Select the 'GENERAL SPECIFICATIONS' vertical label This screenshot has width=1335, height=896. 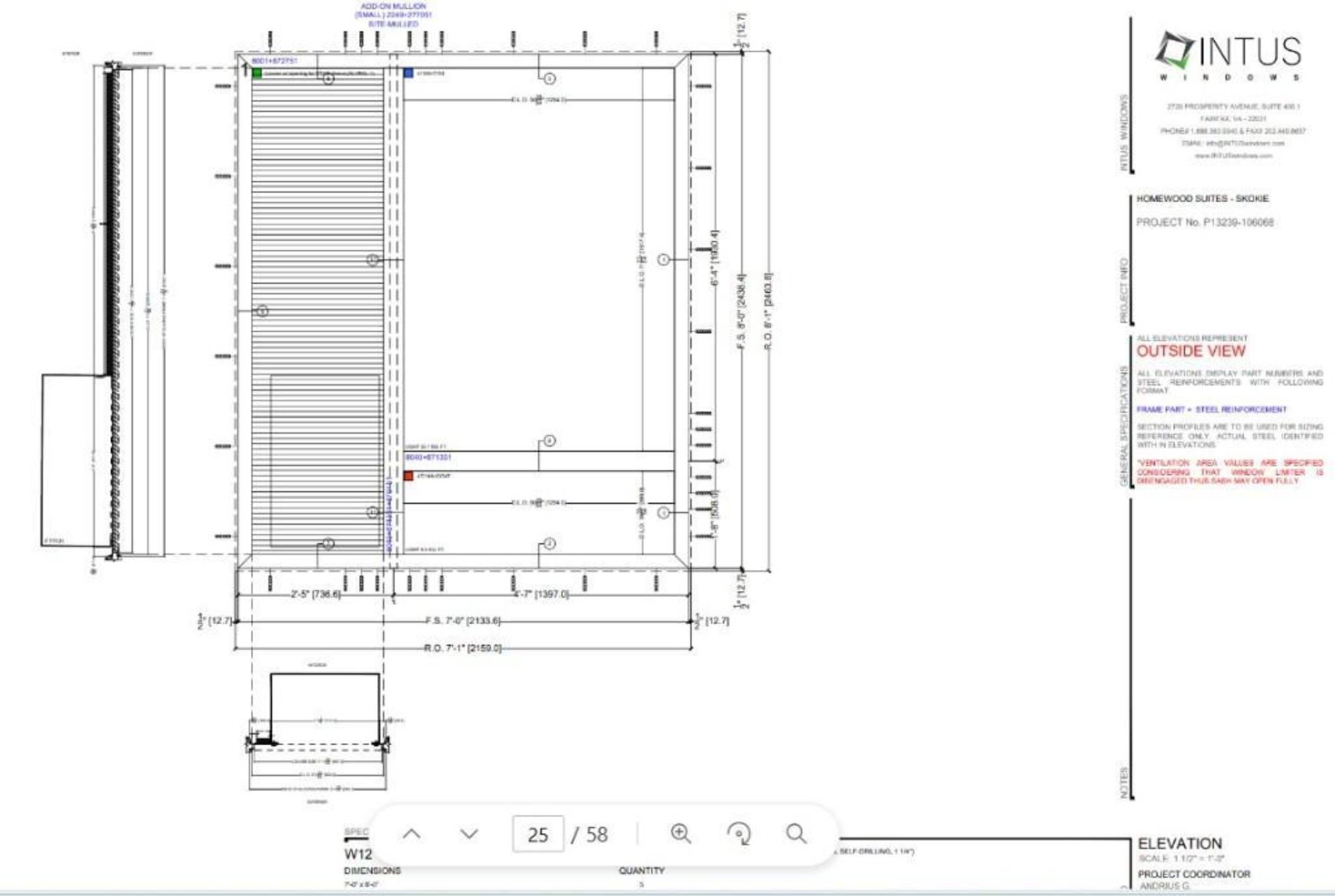[x=1124, y=425]
